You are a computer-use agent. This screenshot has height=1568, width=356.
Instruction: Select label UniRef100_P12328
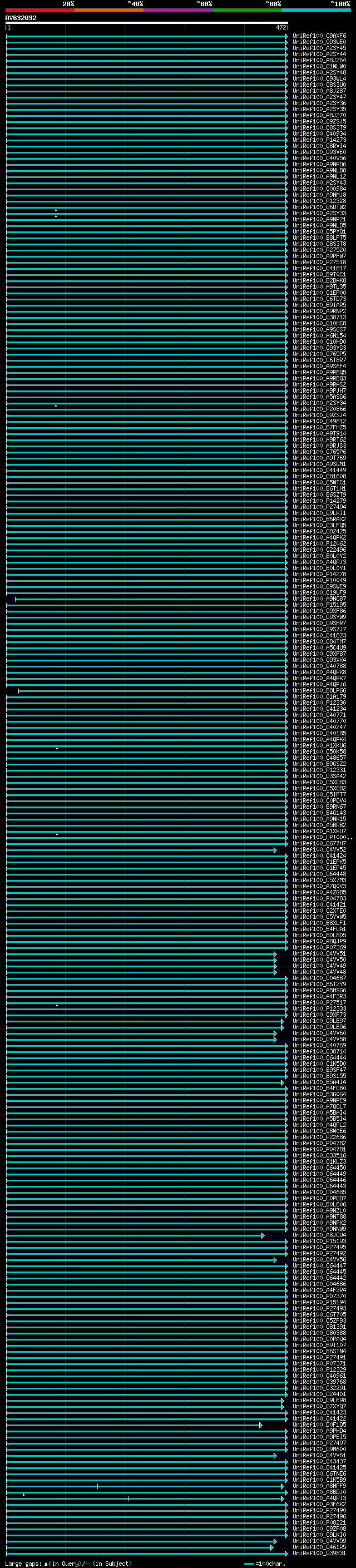[319, 201]
